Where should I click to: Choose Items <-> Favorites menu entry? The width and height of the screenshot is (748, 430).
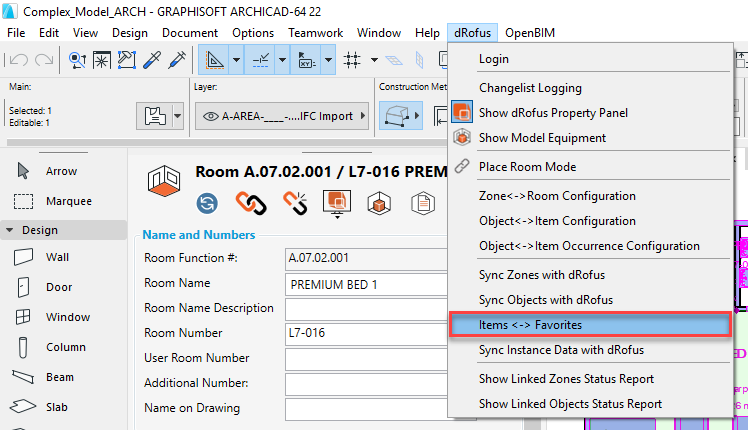pyautogui.click(x=590, y=325)
